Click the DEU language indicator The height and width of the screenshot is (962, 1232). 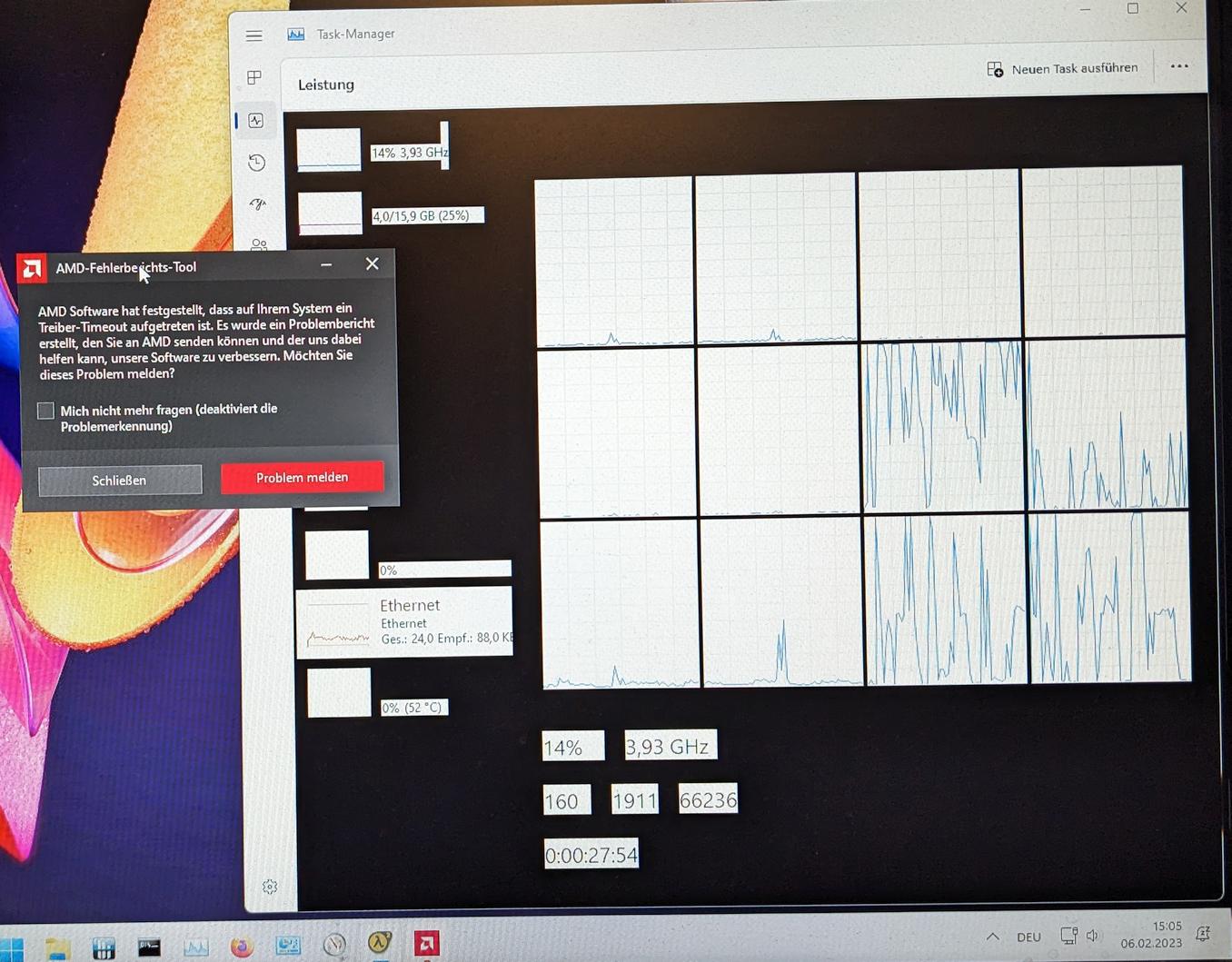pos(1028,937)
